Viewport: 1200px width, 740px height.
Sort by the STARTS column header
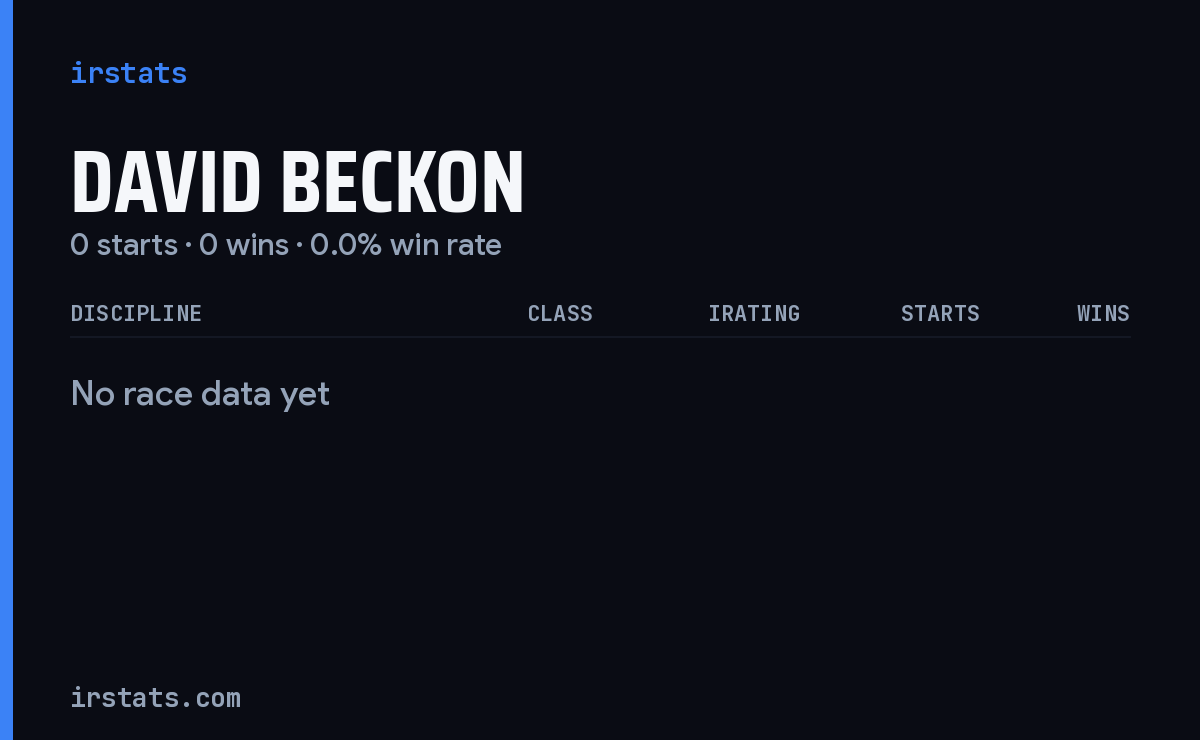(940, 314)
